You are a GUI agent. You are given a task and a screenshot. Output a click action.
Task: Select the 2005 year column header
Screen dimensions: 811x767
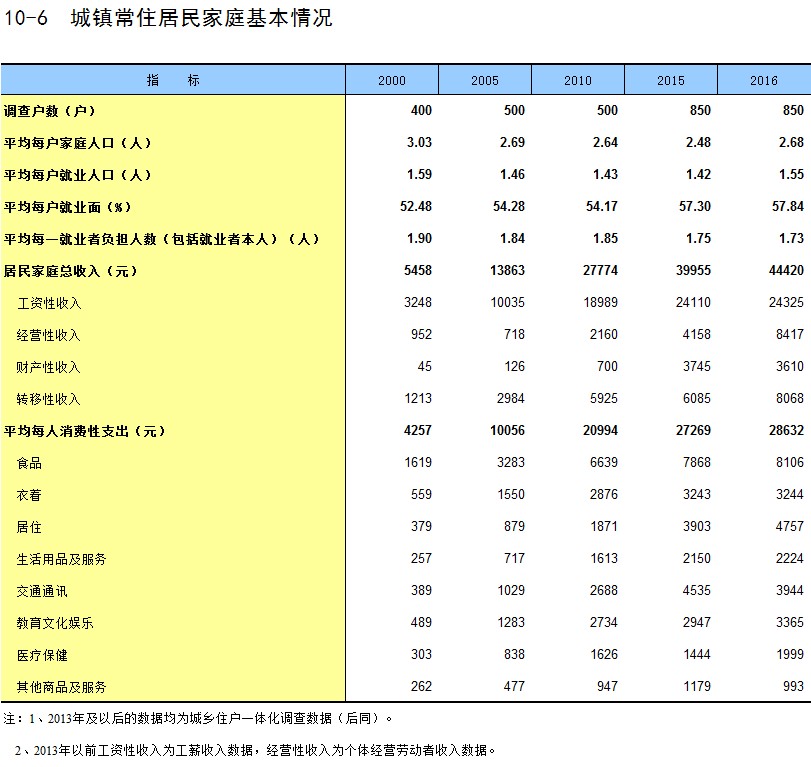[485, 80]
